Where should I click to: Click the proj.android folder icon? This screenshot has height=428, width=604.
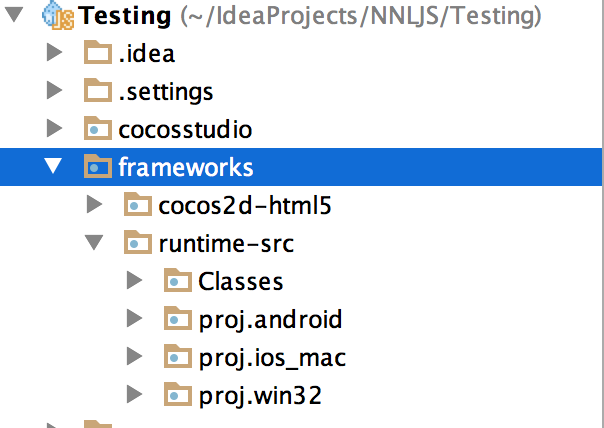[177, 319]
